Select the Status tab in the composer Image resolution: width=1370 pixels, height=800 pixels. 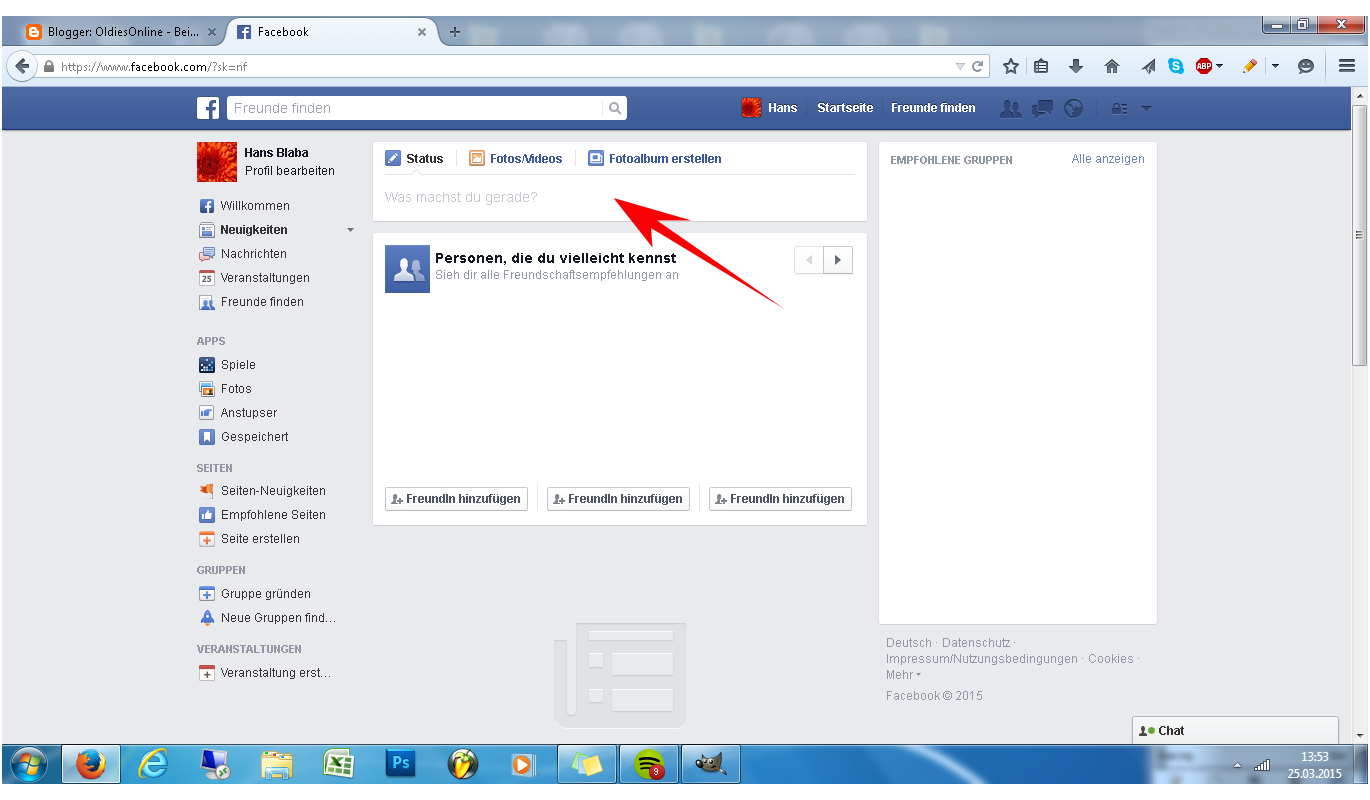[414, 158]
